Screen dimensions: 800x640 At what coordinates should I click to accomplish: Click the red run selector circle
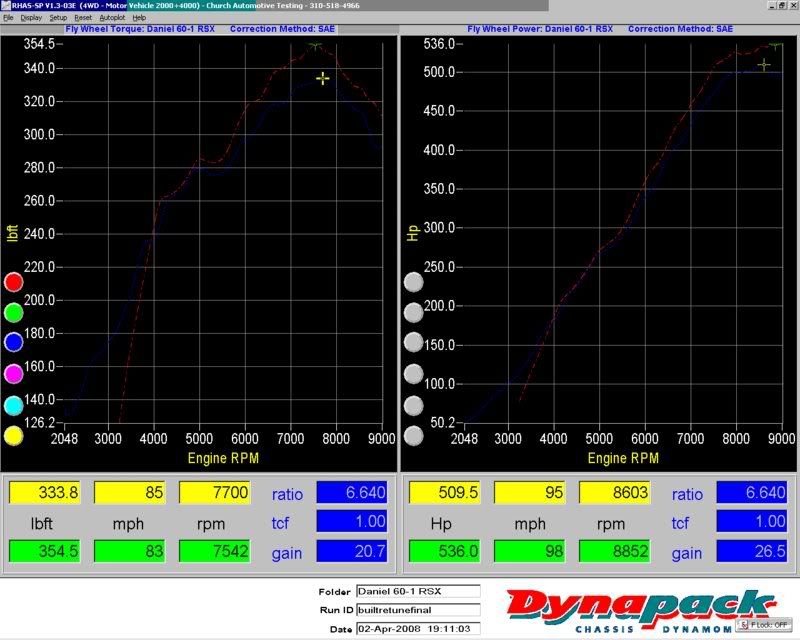13,282
